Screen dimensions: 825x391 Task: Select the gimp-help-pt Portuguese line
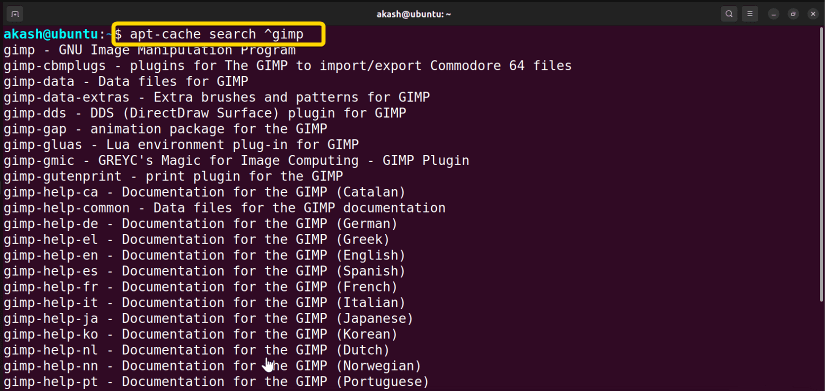216,382
